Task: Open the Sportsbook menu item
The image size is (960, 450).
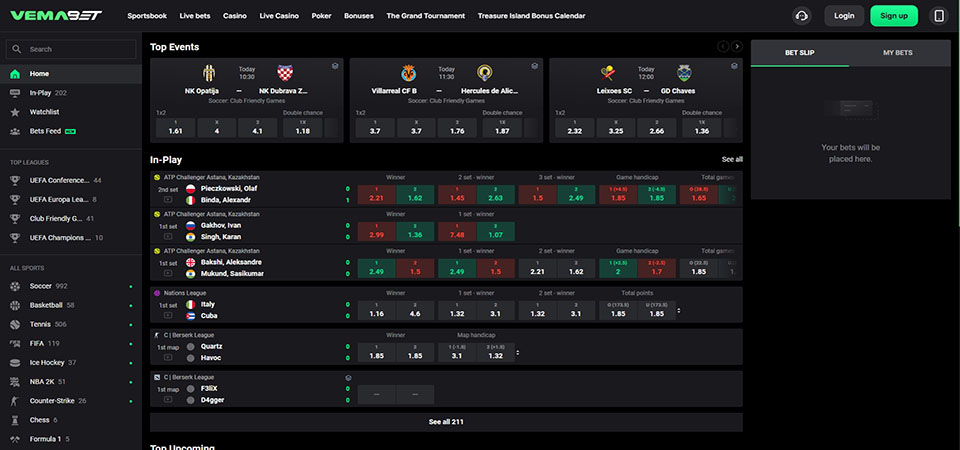Action: point(147,16)
